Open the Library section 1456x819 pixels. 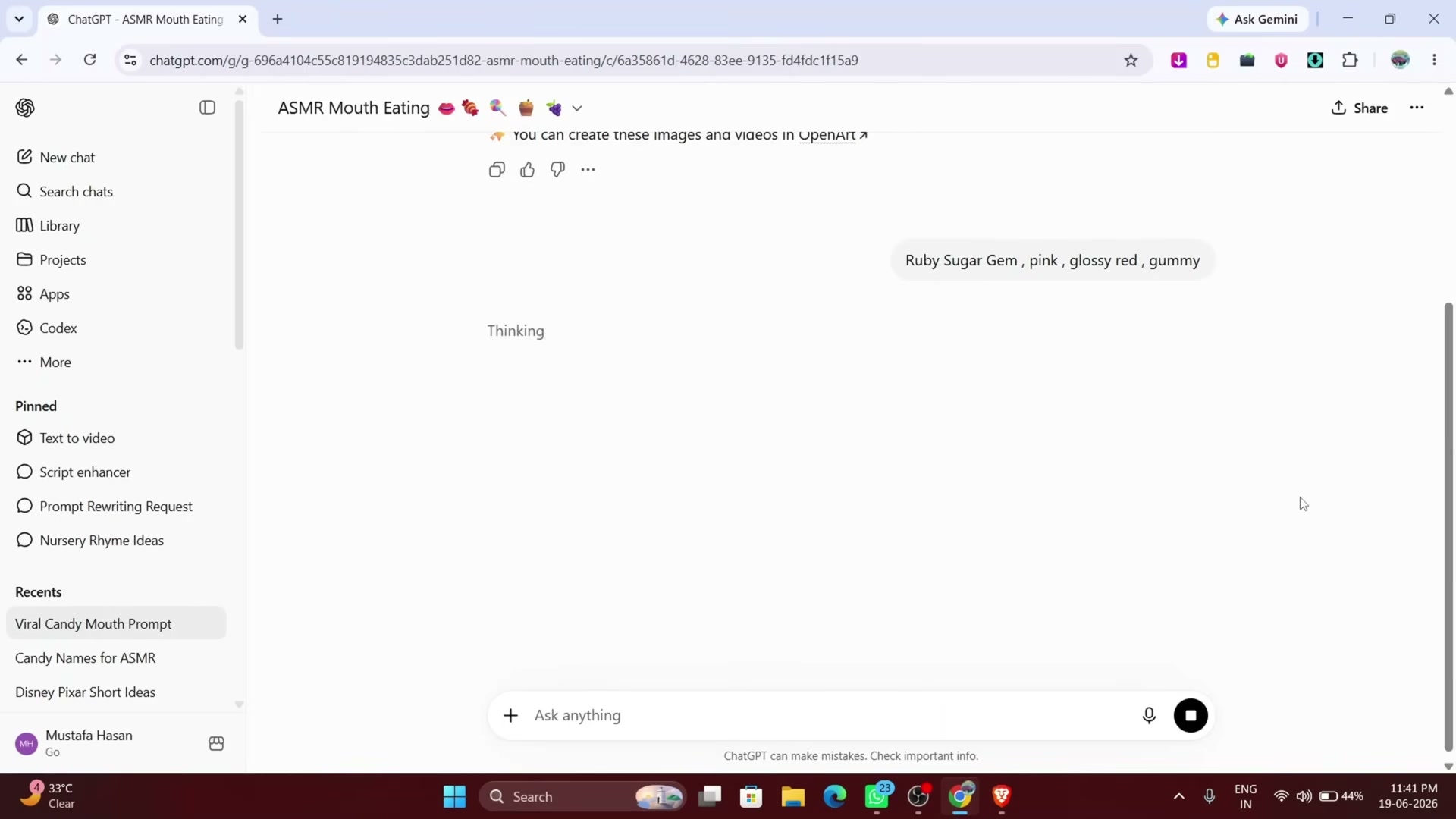(116, 225)
